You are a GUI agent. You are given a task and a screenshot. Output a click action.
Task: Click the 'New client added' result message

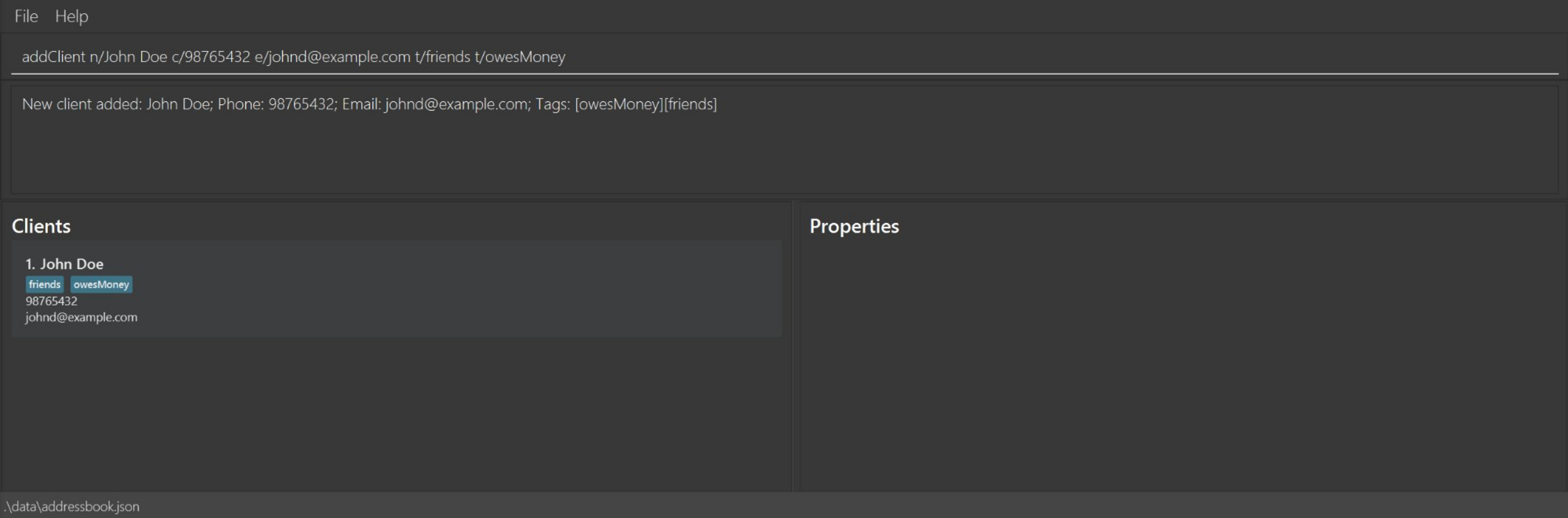click(x=368, y=104)
